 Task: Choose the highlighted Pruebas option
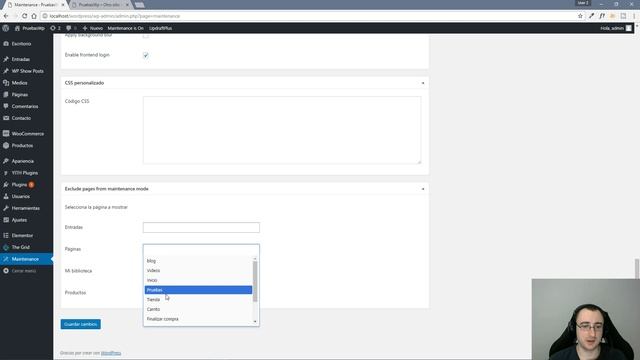[x=198, y=290]
